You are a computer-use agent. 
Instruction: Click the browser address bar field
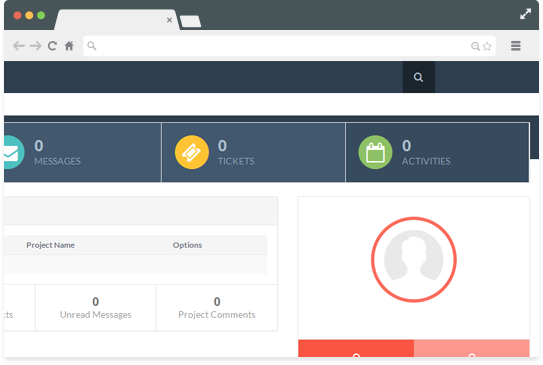(290, 46)
